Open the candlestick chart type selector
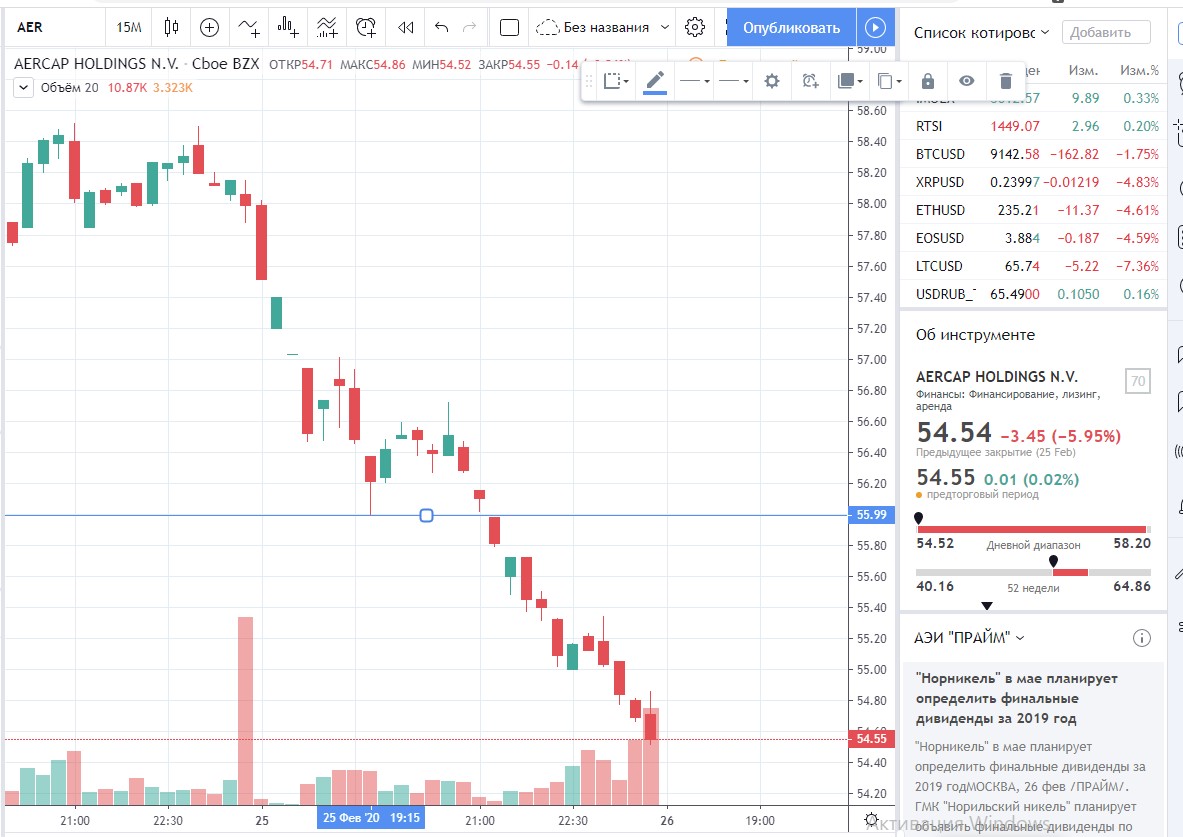 click(x=171, y=28)
